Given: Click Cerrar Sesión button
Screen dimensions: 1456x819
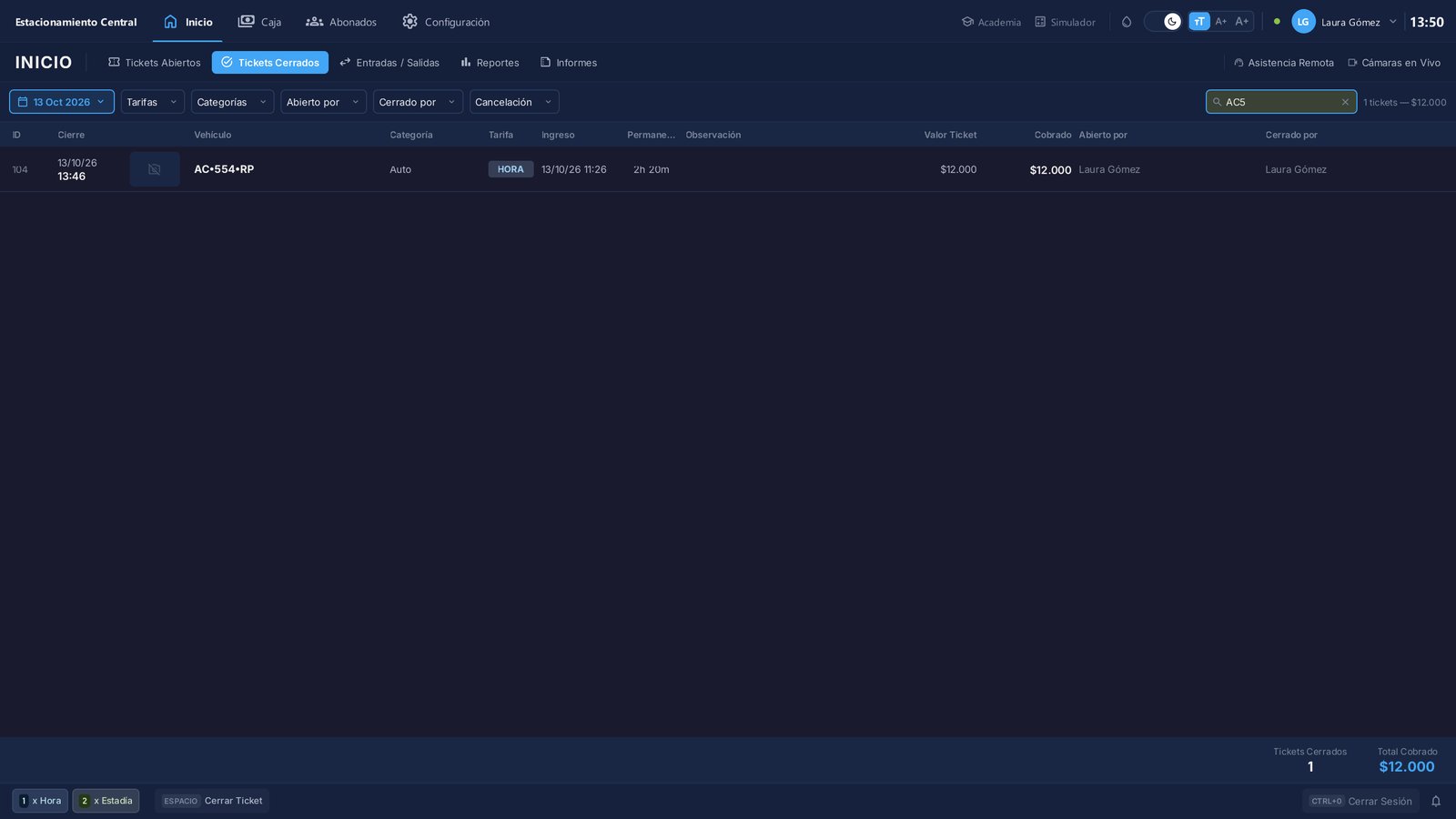Looking at the screenshot, I should [x=1360, y=801].
